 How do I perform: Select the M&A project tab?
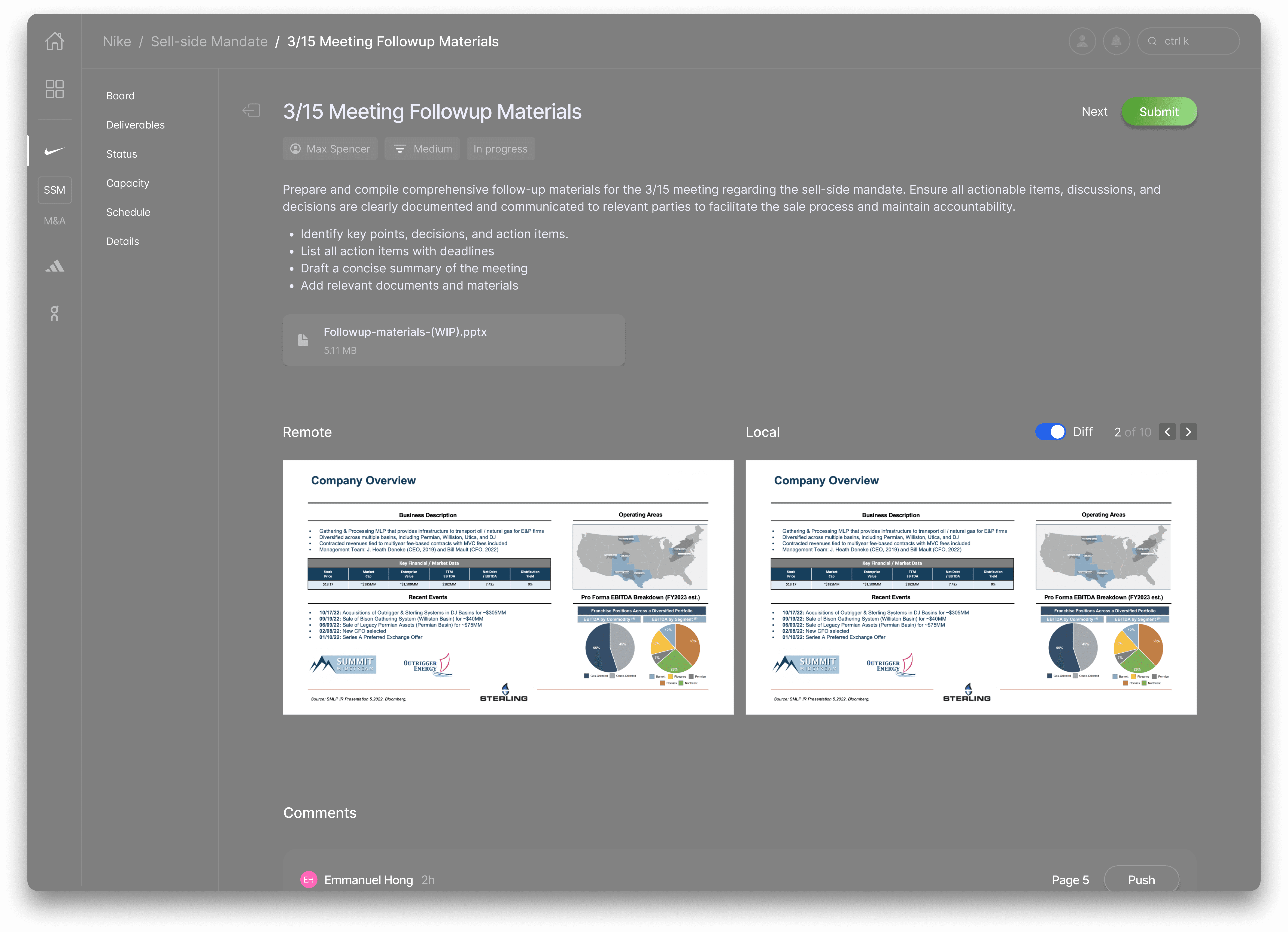(x=55, y=221)
